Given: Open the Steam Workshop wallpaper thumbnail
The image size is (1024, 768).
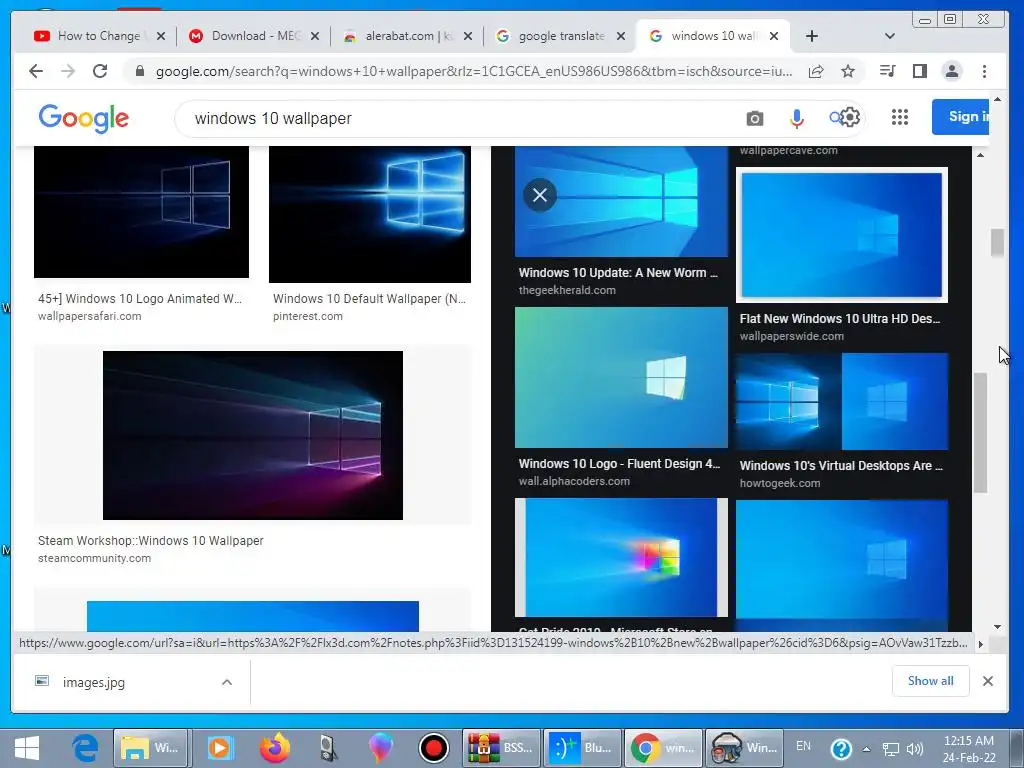Looking at the screenshot, I should (x=253, y=435).
